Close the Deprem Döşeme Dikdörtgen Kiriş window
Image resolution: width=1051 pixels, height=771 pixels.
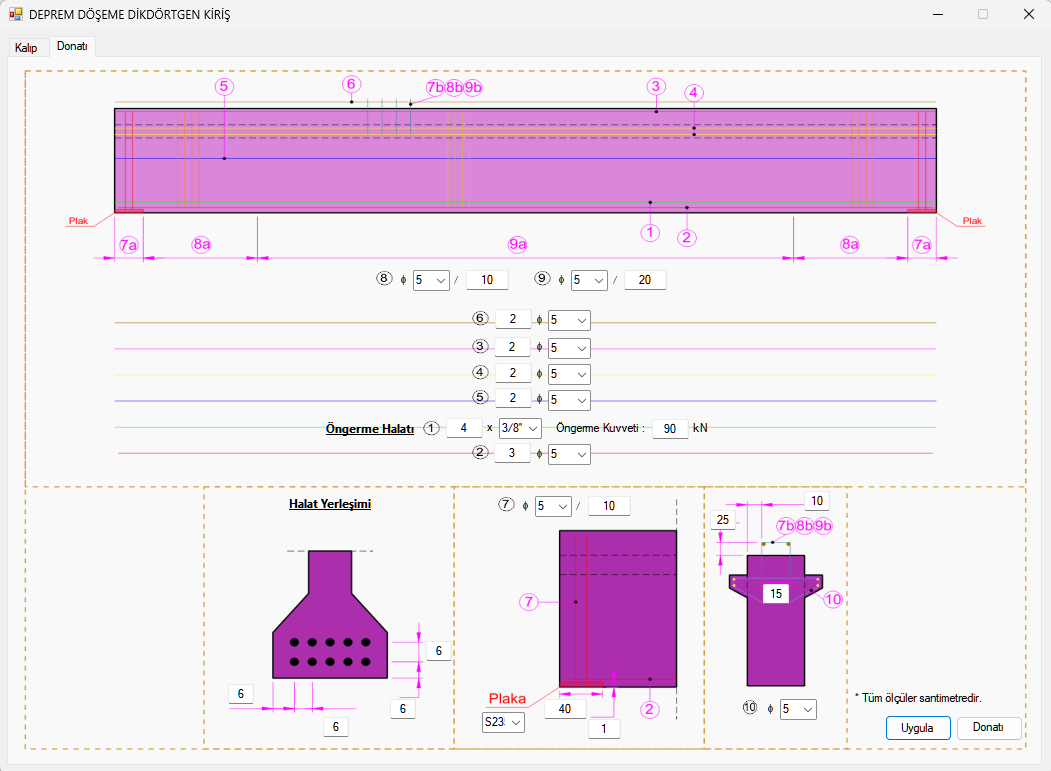pyautogui.click(x=1027, y=15)
